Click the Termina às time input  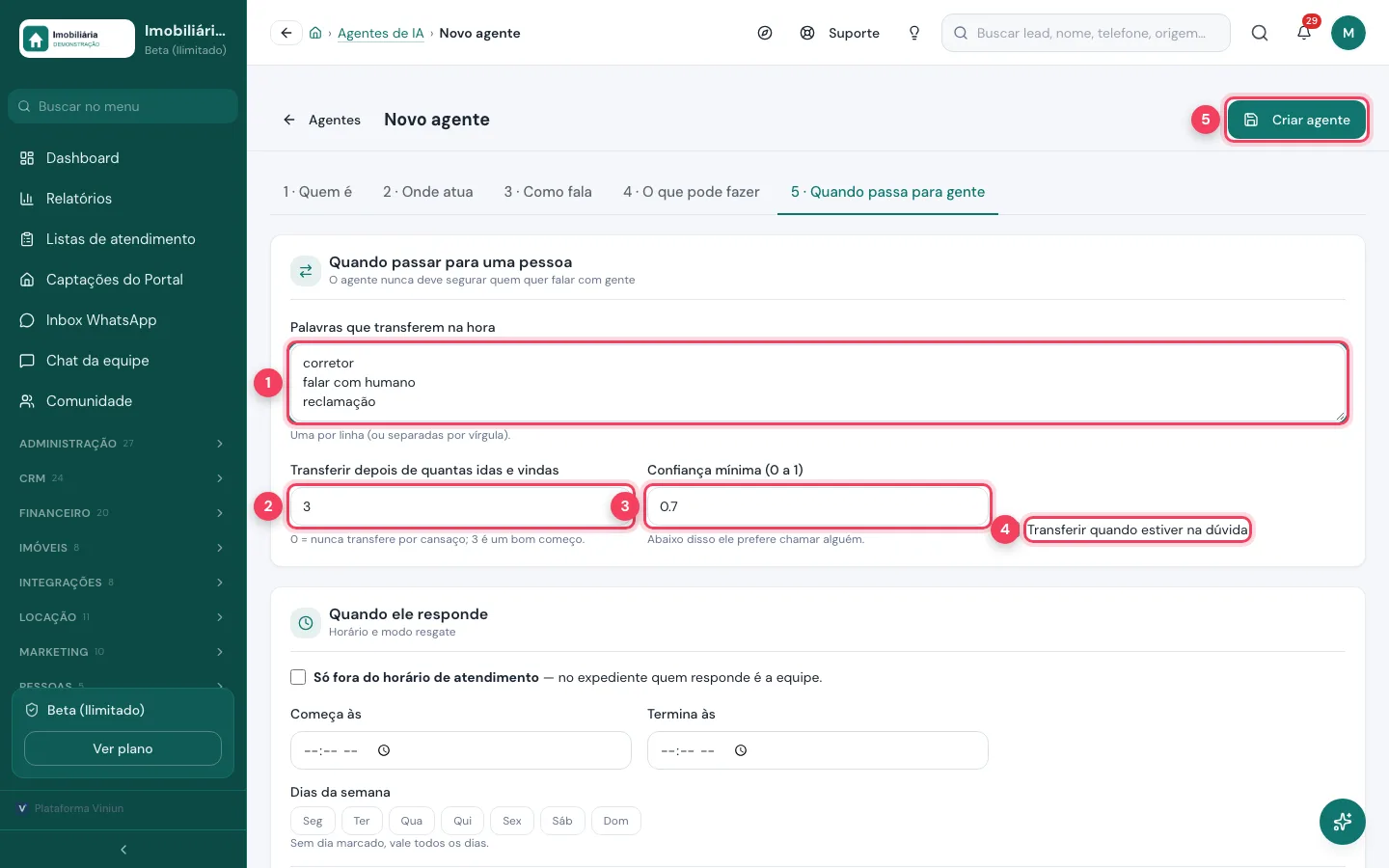[818, 750]
